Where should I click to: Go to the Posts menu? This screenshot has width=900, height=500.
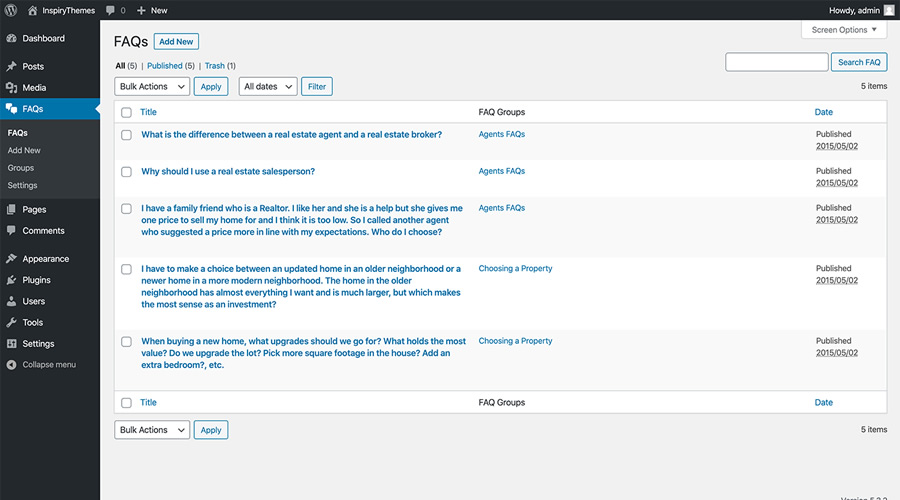point(33,67)
